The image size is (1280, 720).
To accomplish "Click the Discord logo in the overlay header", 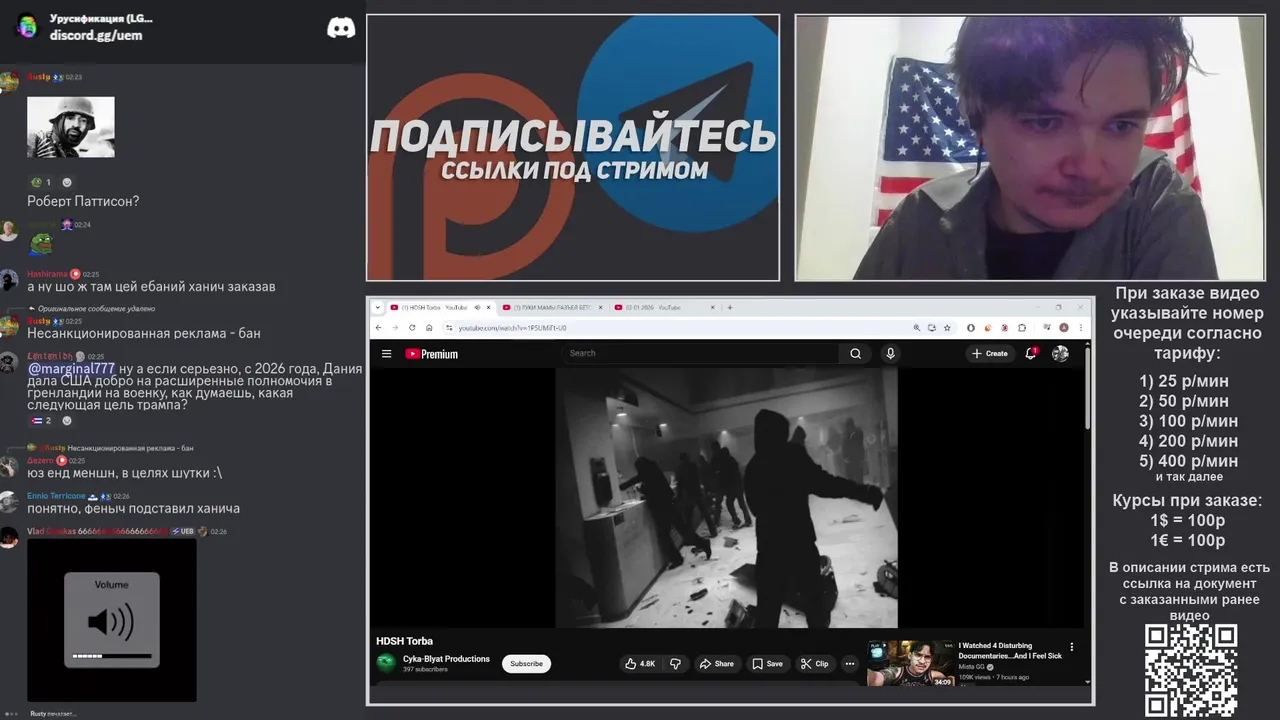I will tap(341, 27).
